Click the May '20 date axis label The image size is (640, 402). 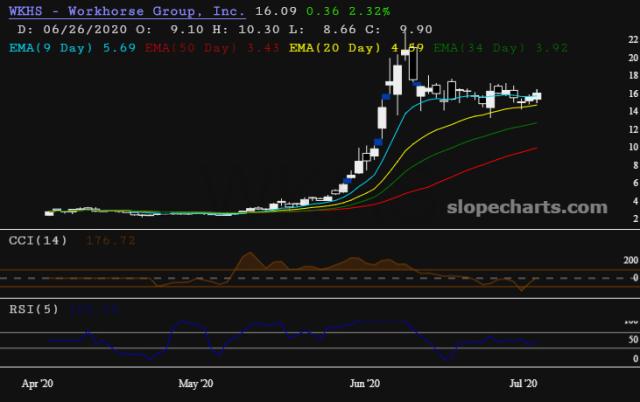tap(196, 383)
